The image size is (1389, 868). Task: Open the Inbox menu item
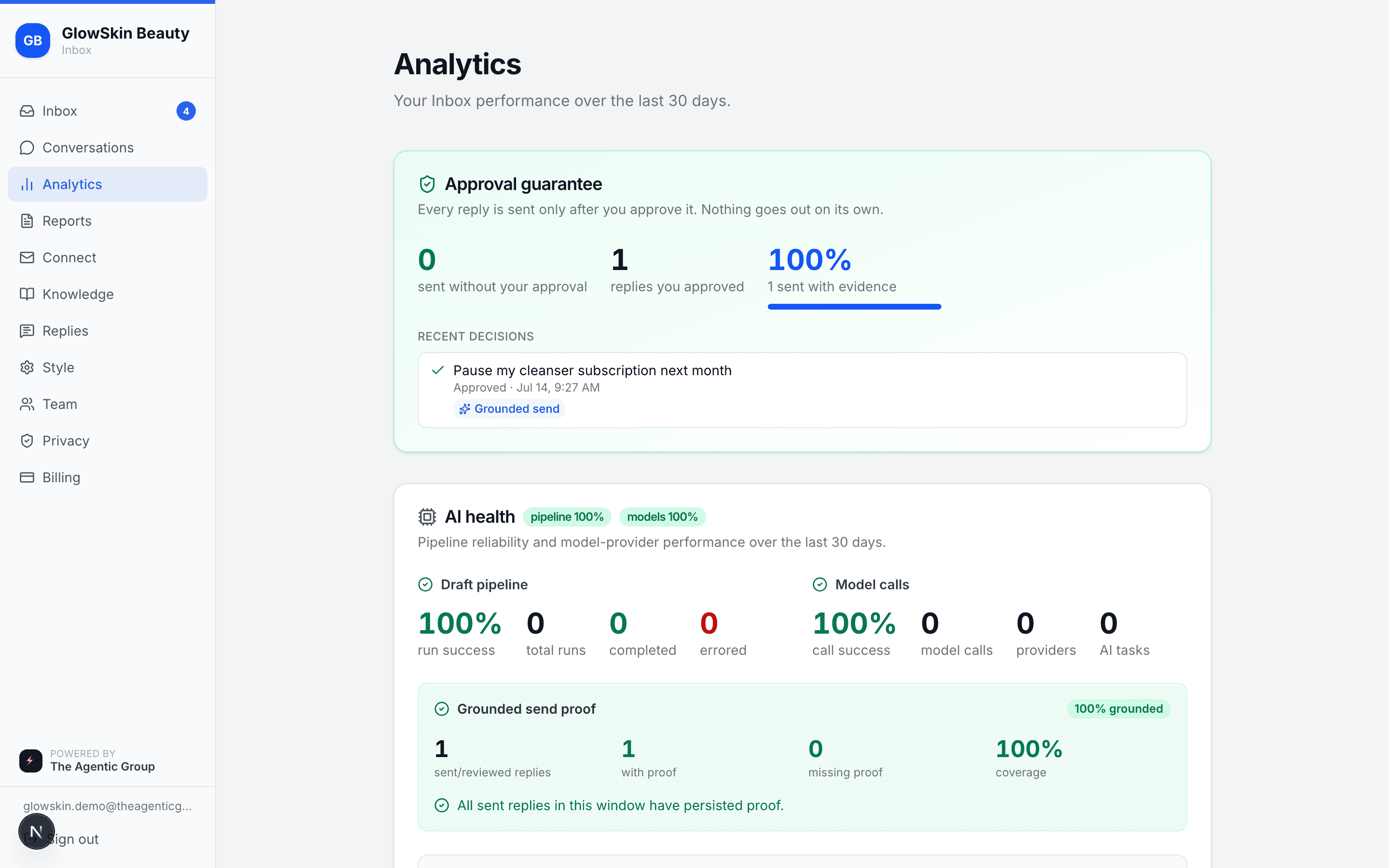[x=108, y=111]
